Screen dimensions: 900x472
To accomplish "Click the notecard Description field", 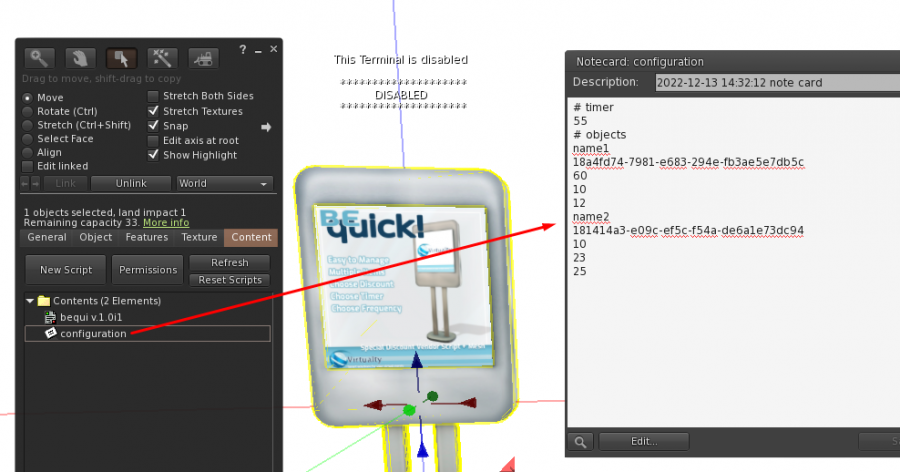I will click(x=776, y=83).
